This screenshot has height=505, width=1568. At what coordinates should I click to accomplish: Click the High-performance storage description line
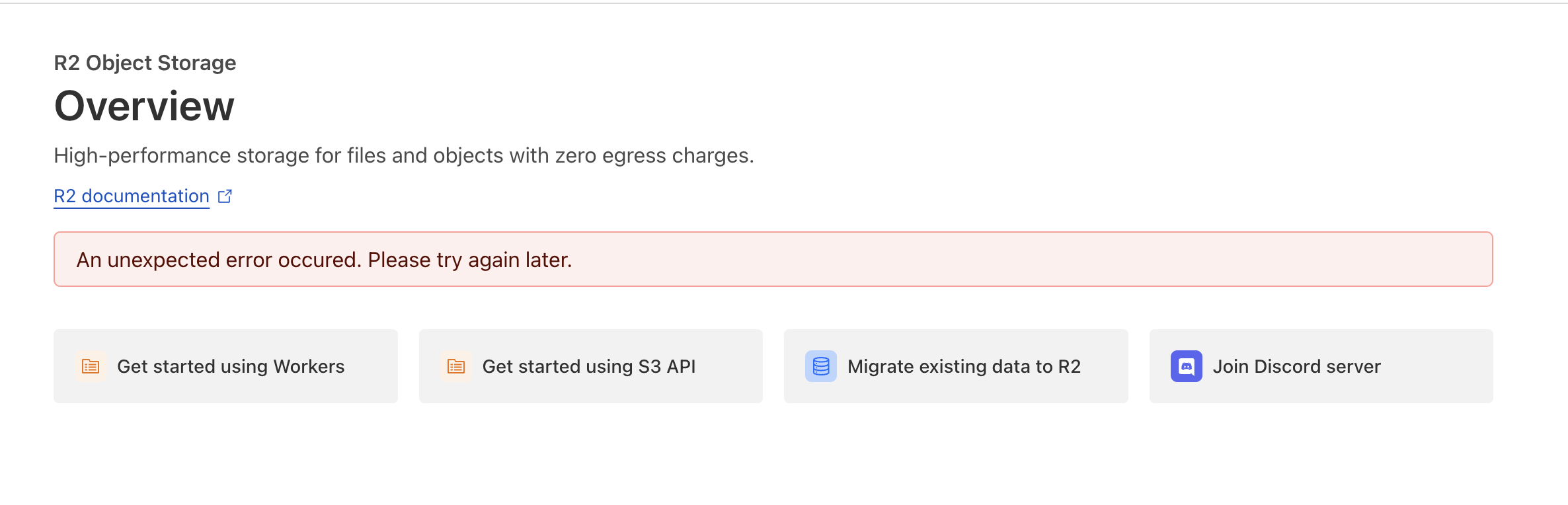tap(403, 155)
